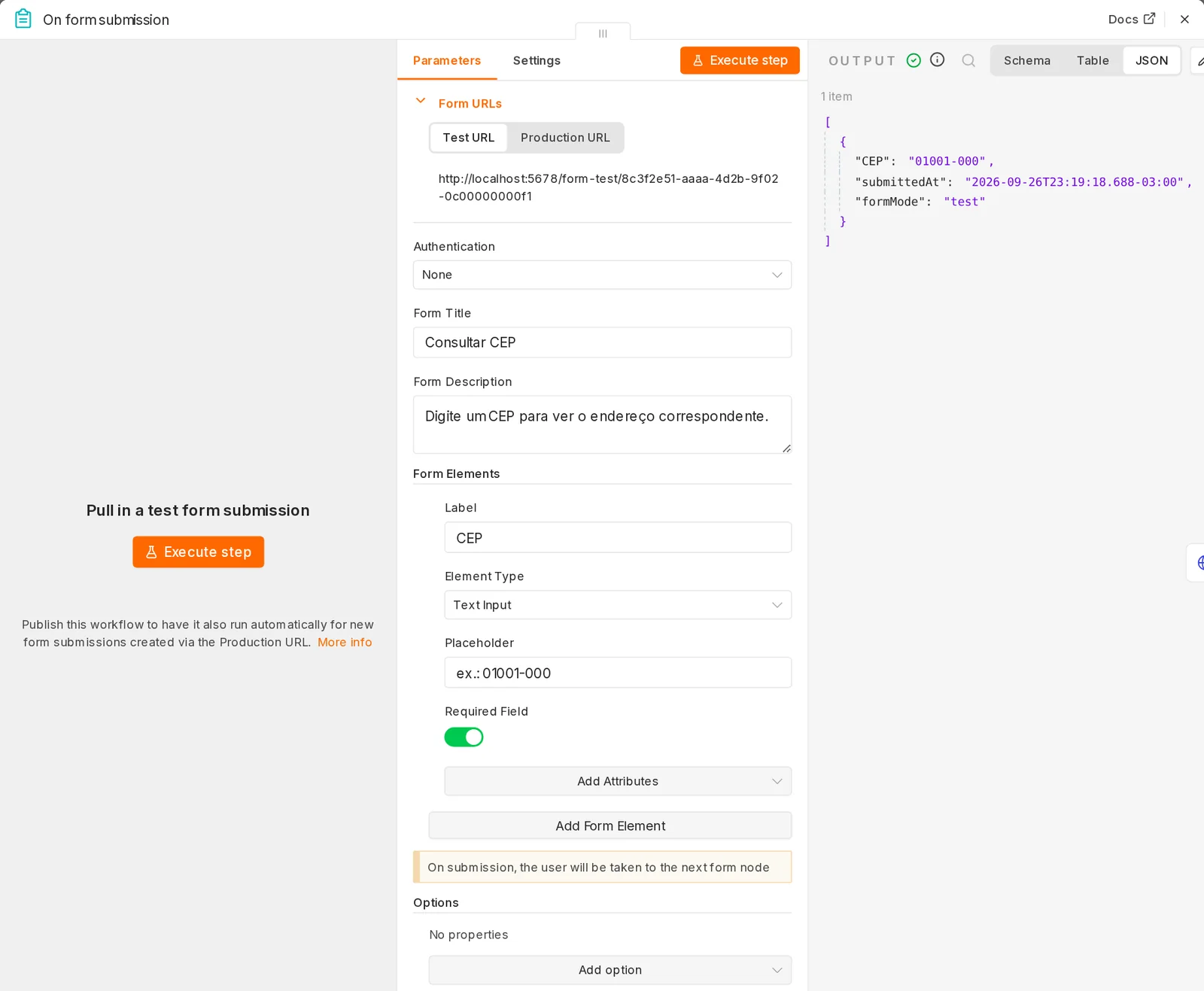Switch to the Parameters tab
The height and width of the screenshot is (991, 1204).
pos(447,60)
